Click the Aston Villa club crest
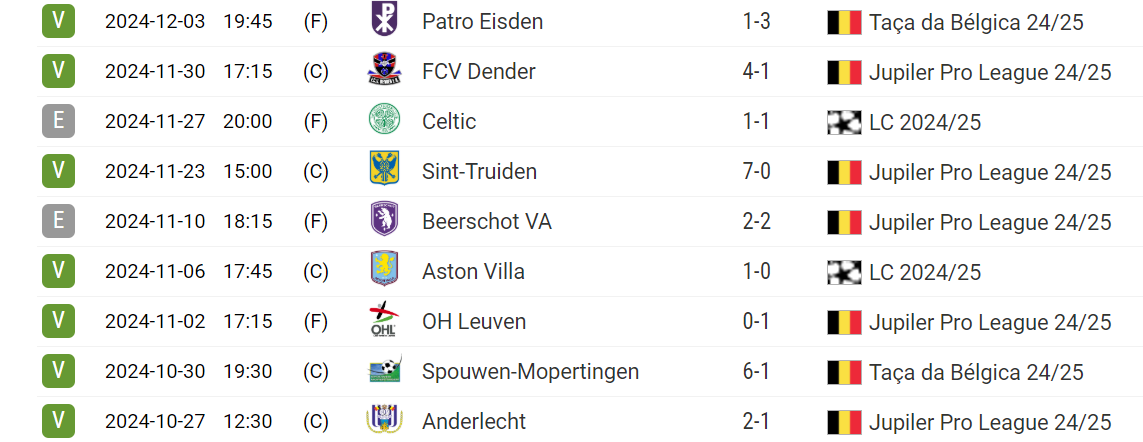 384,271
